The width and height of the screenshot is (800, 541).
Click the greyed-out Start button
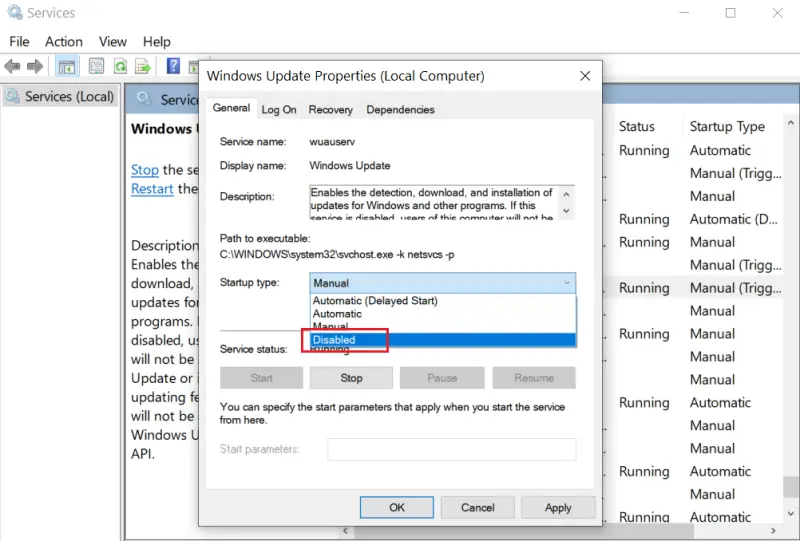pyautogui.click(x=261, y=378)
